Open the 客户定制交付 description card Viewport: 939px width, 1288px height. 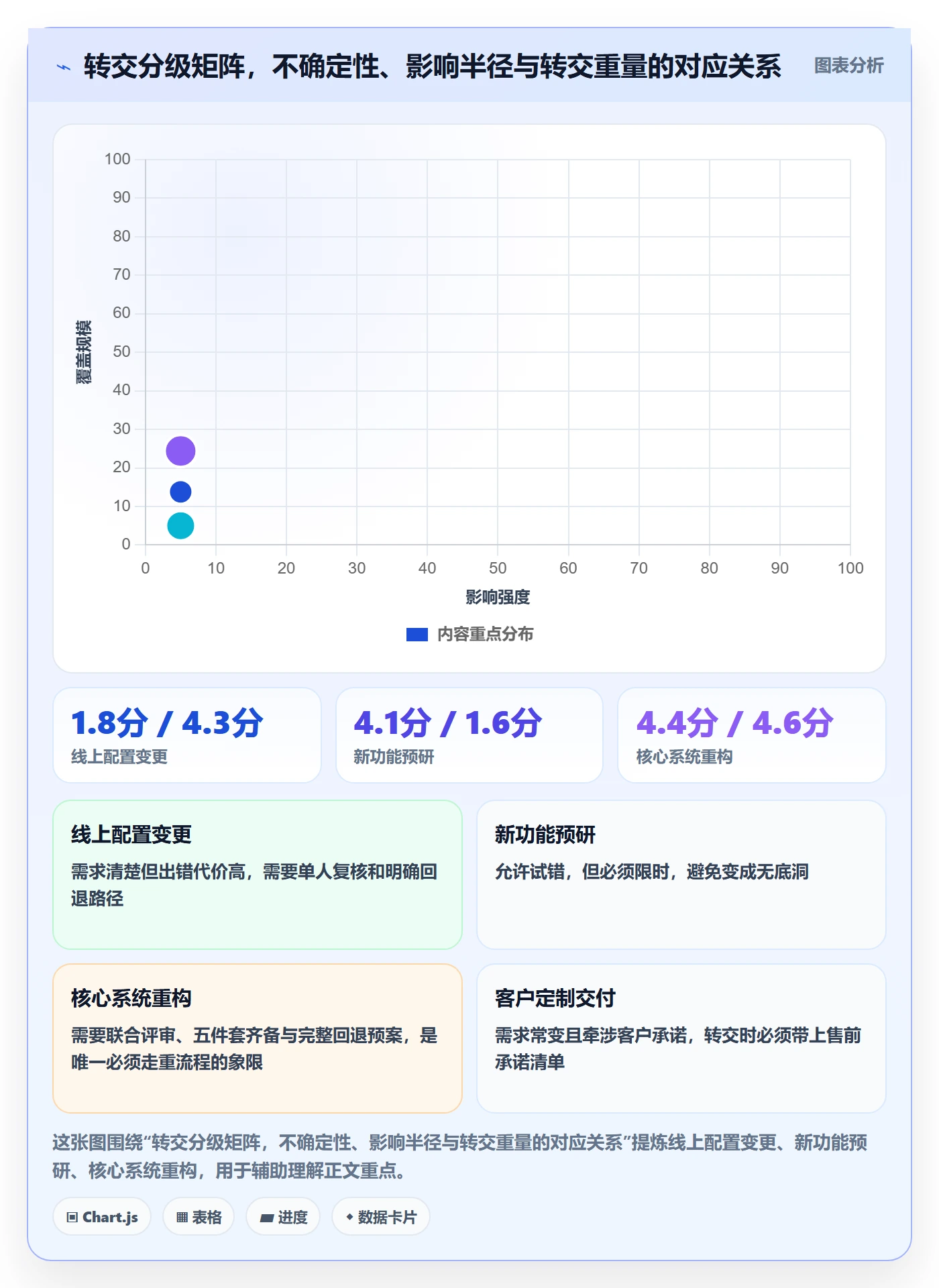pos(681,1038)
